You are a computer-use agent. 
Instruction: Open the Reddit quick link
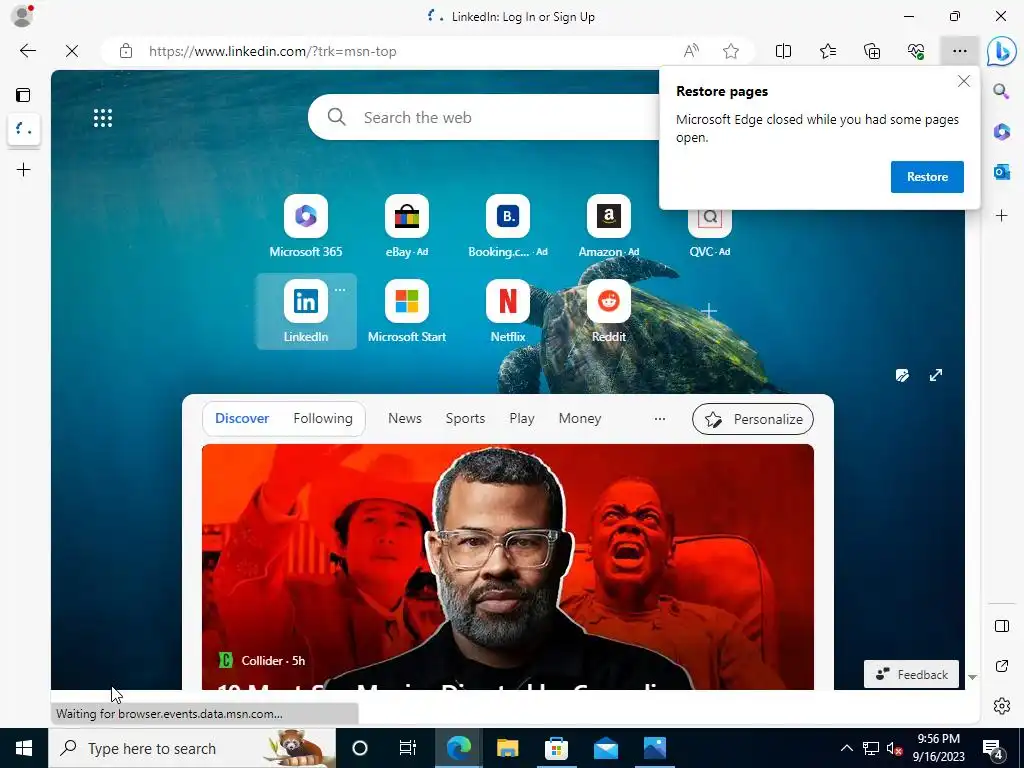[x=609, y=312]
